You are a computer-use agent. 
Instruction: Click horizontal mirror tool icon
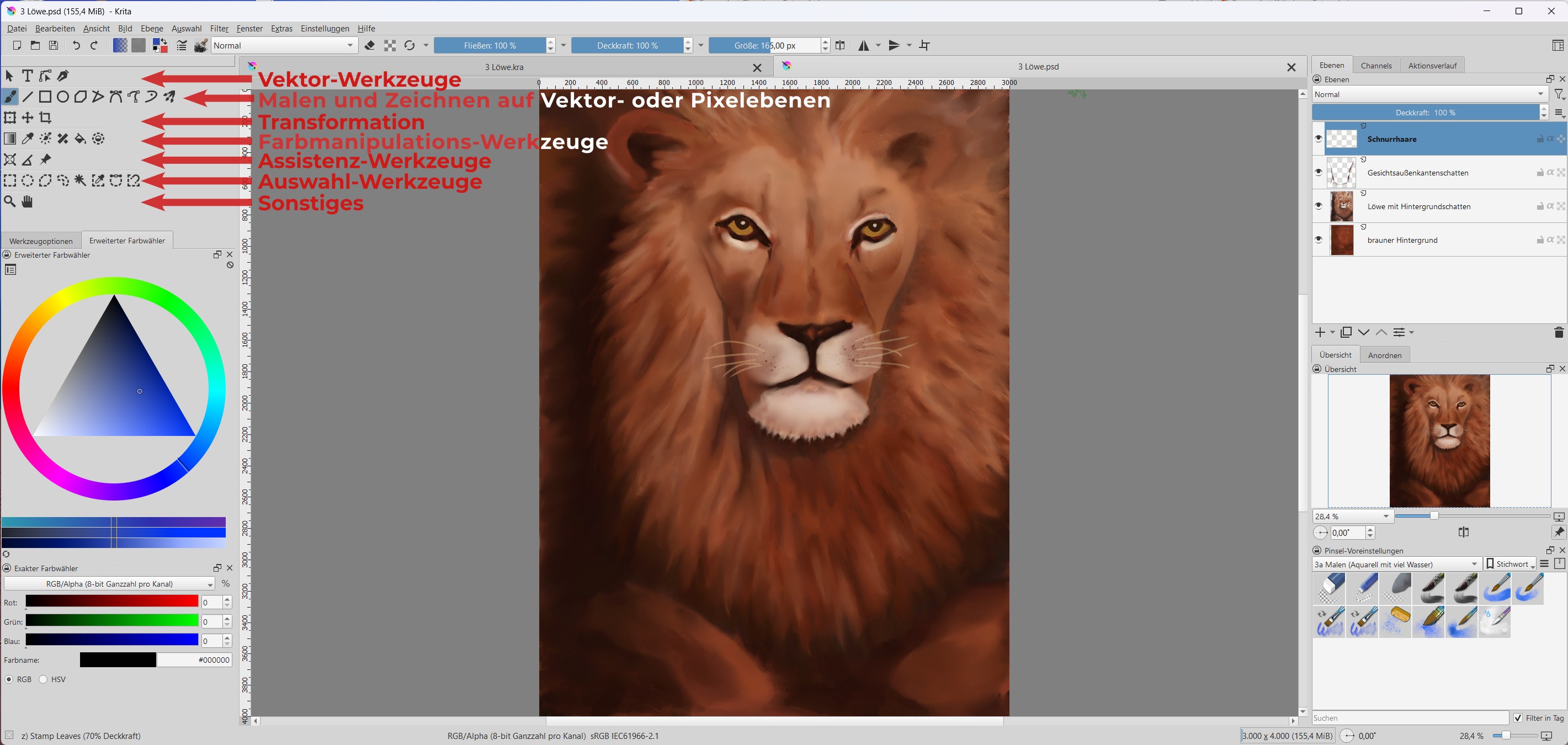click(x=864, y=46)
